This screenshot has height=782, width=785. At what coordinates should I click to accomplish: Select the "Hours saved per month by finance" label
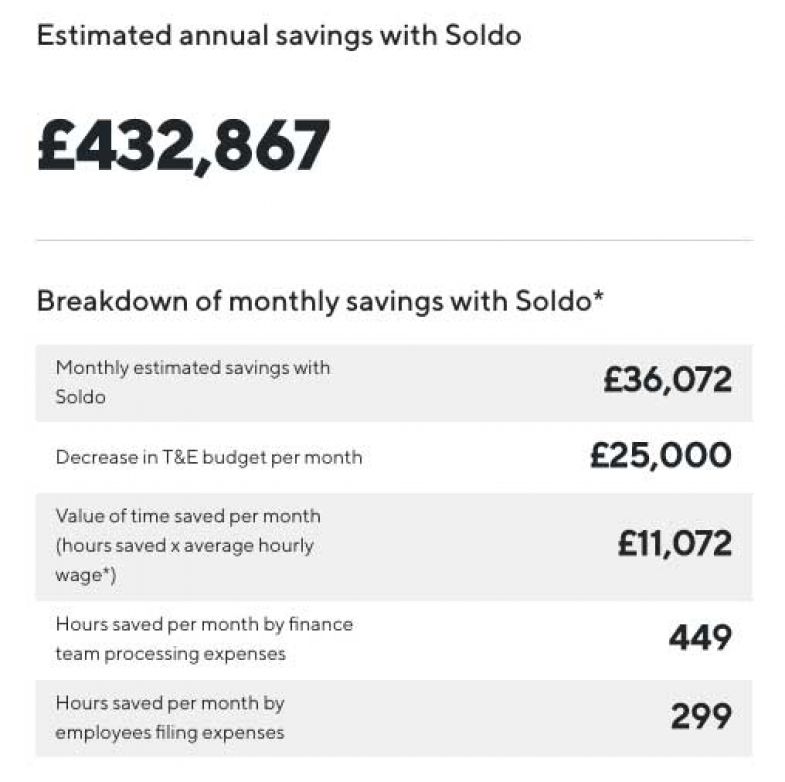click(204, 624)
